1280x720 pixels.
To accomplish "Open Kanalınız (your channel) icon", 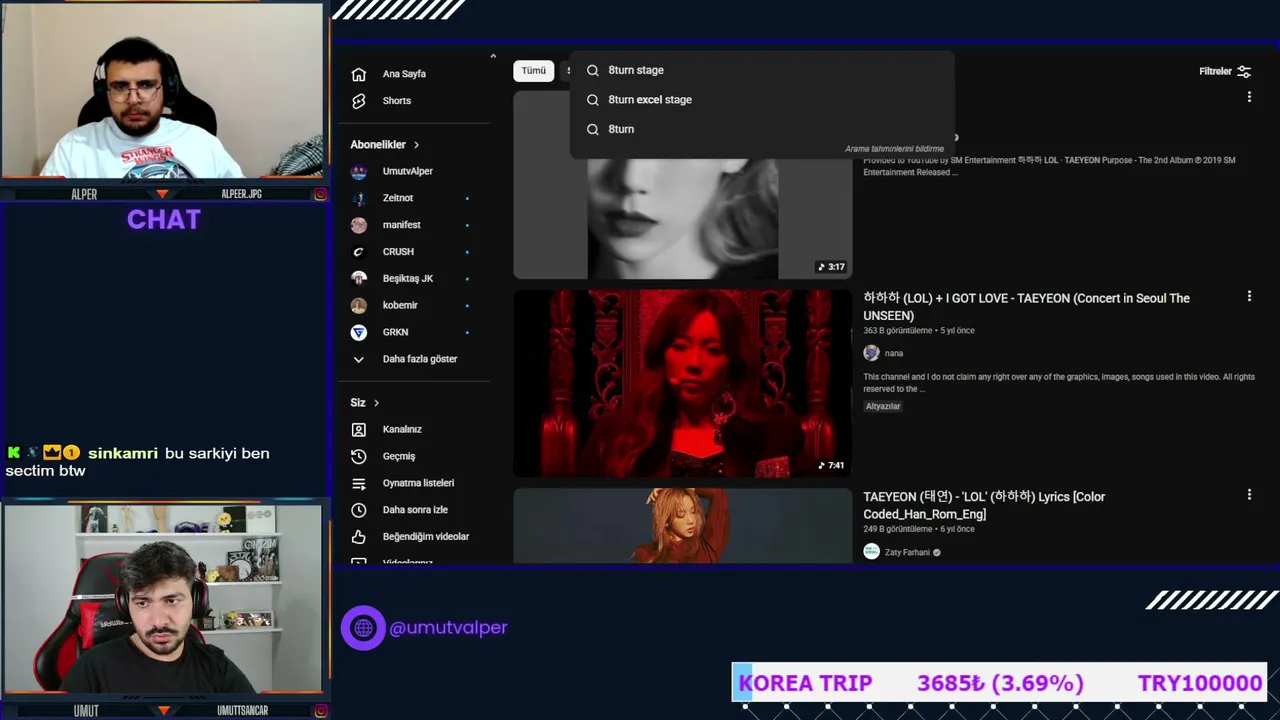I will (359, 429).
